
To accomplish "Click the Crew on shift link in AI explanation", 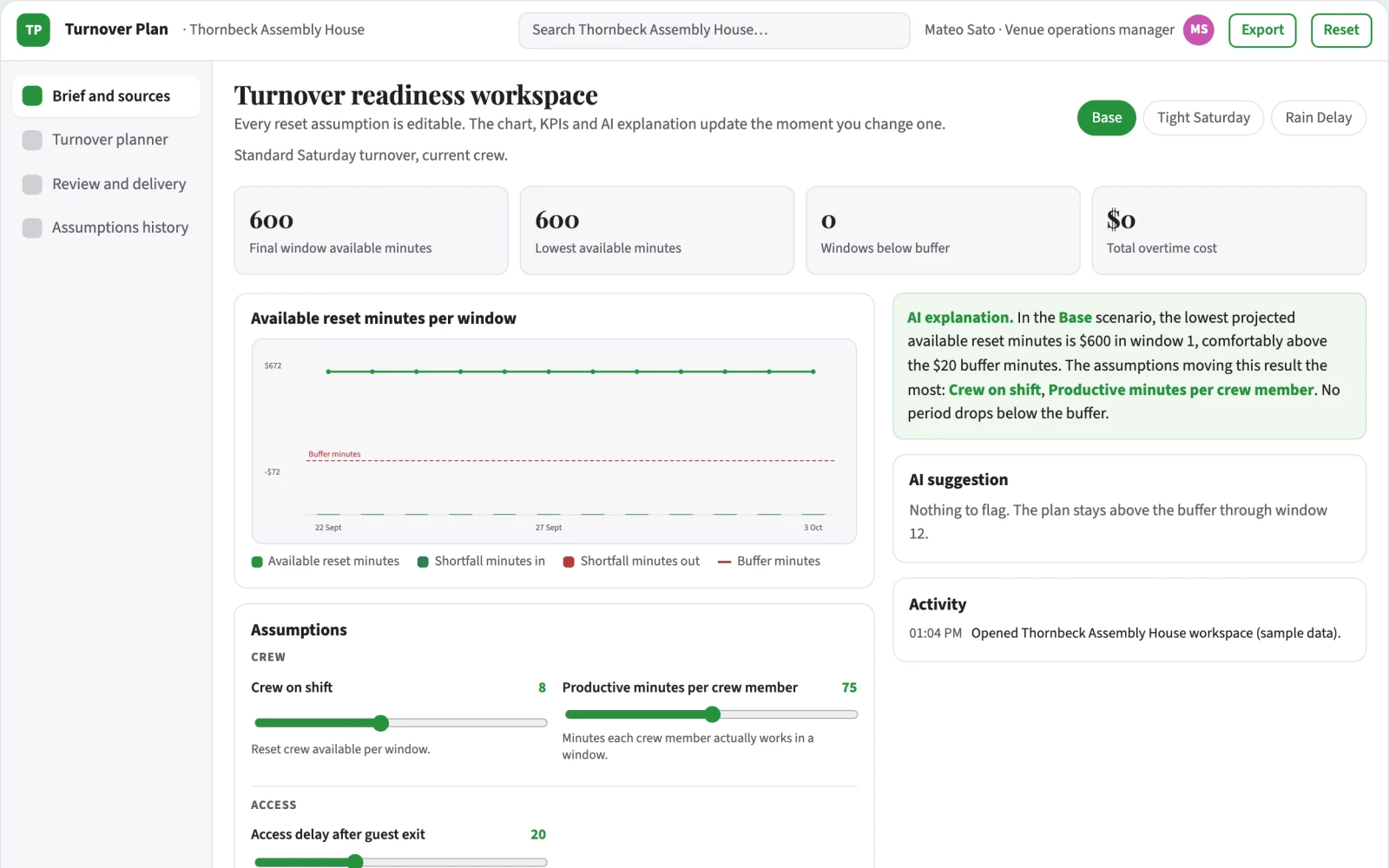I will (x=994, y=390).
